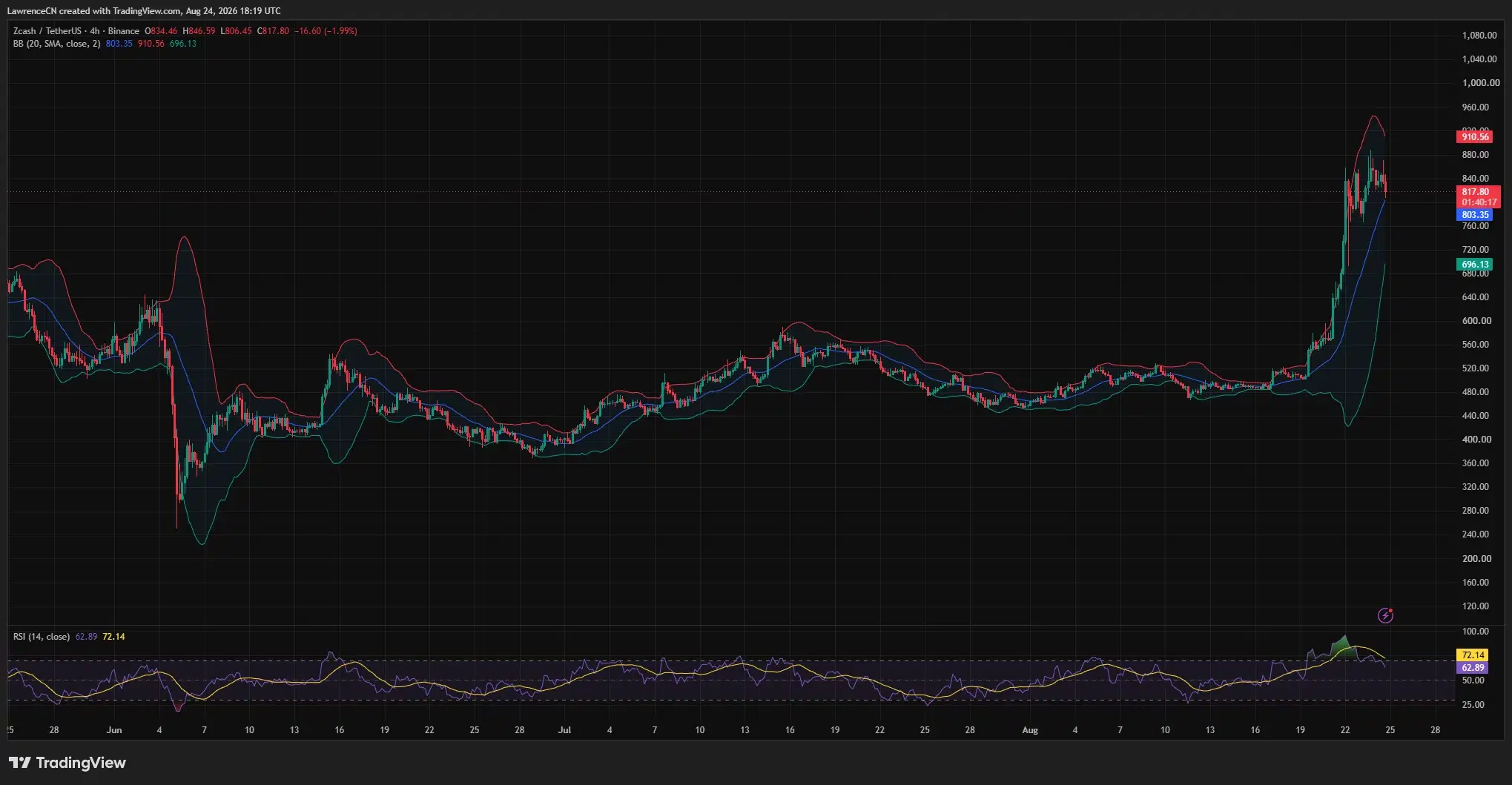
Task: Click the open value O834.46 in legend
Action: [x=161, y=31]
